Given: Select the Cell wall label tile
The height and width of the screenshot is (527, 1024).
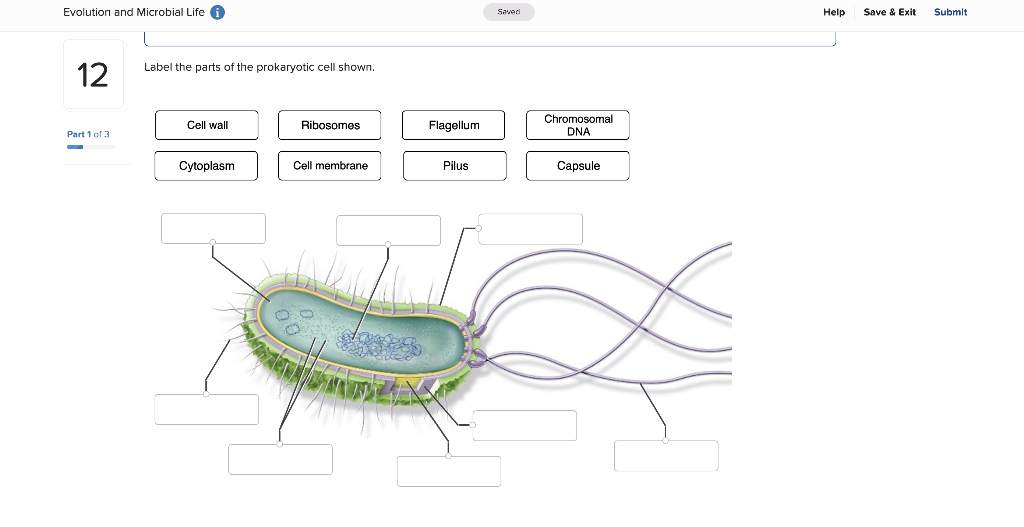Looking at the screenshot, I should (206, 125).
